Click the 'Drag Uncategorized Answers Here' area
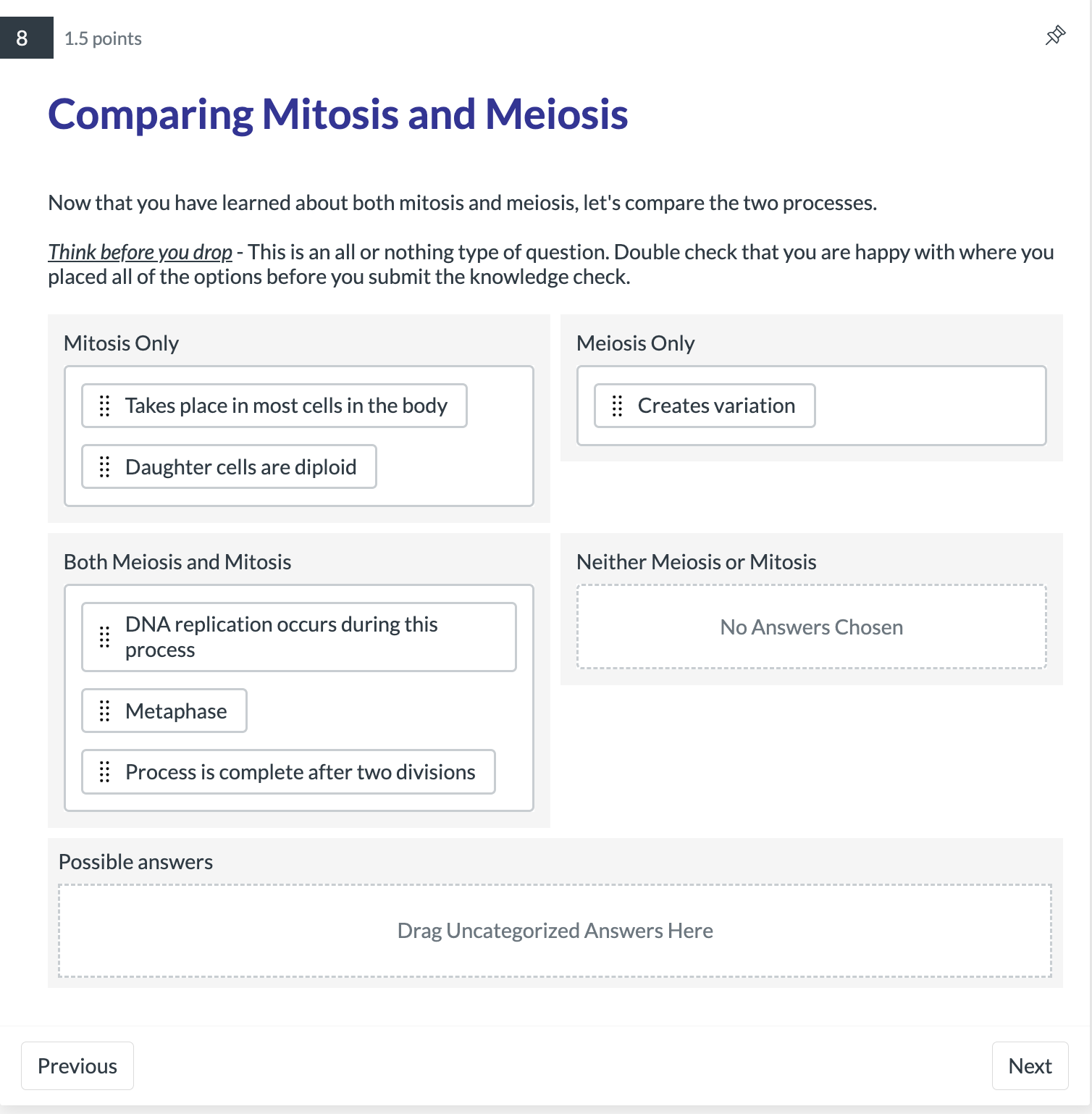This screenshot has width=1092, height=1114. (x=554, y=930)
